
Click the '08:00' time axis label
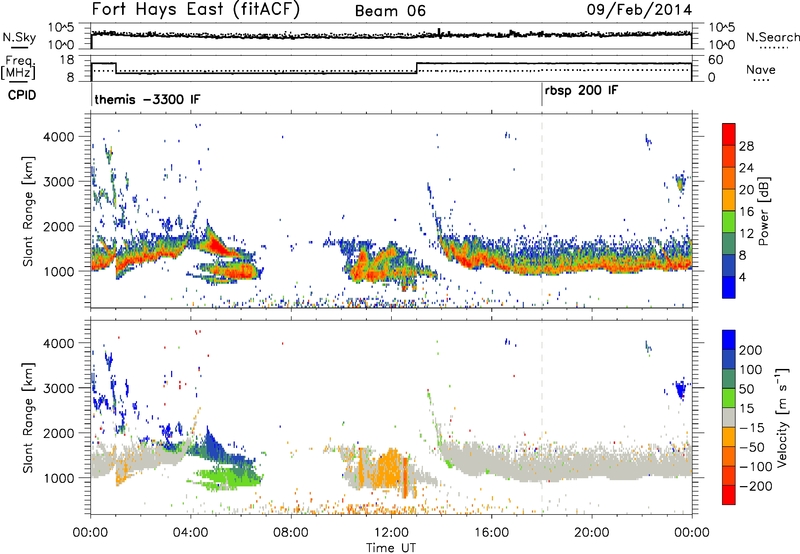tap(291, 533)
